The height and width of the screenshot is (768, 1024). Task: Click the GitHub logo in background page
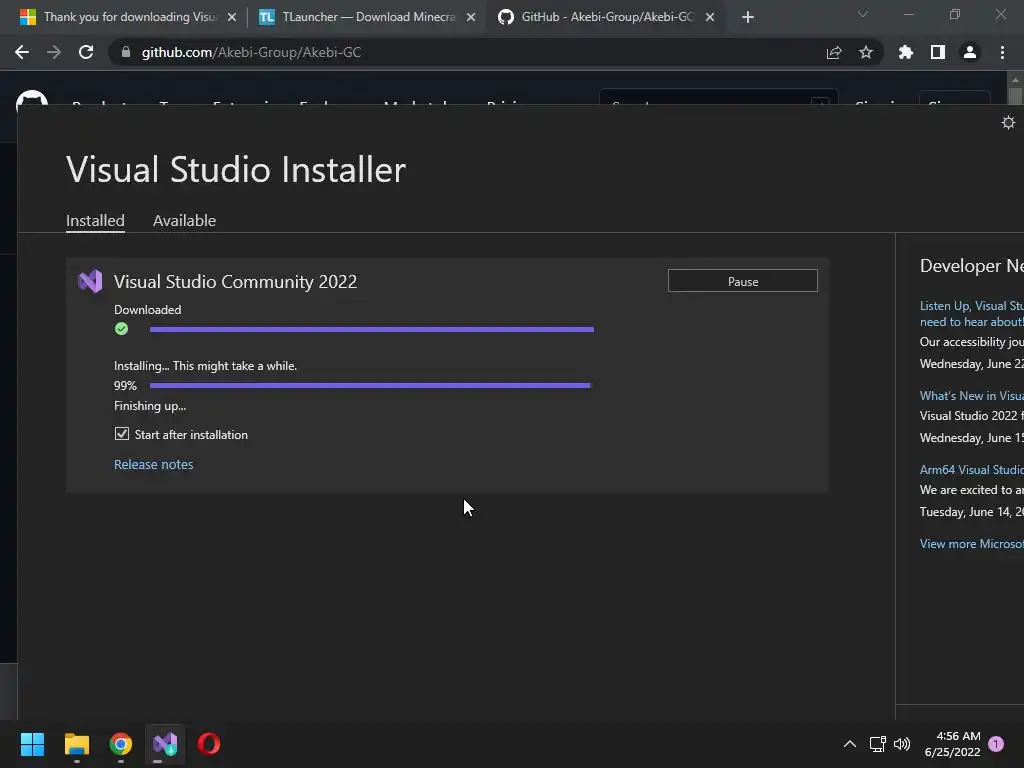click(31, 98)
